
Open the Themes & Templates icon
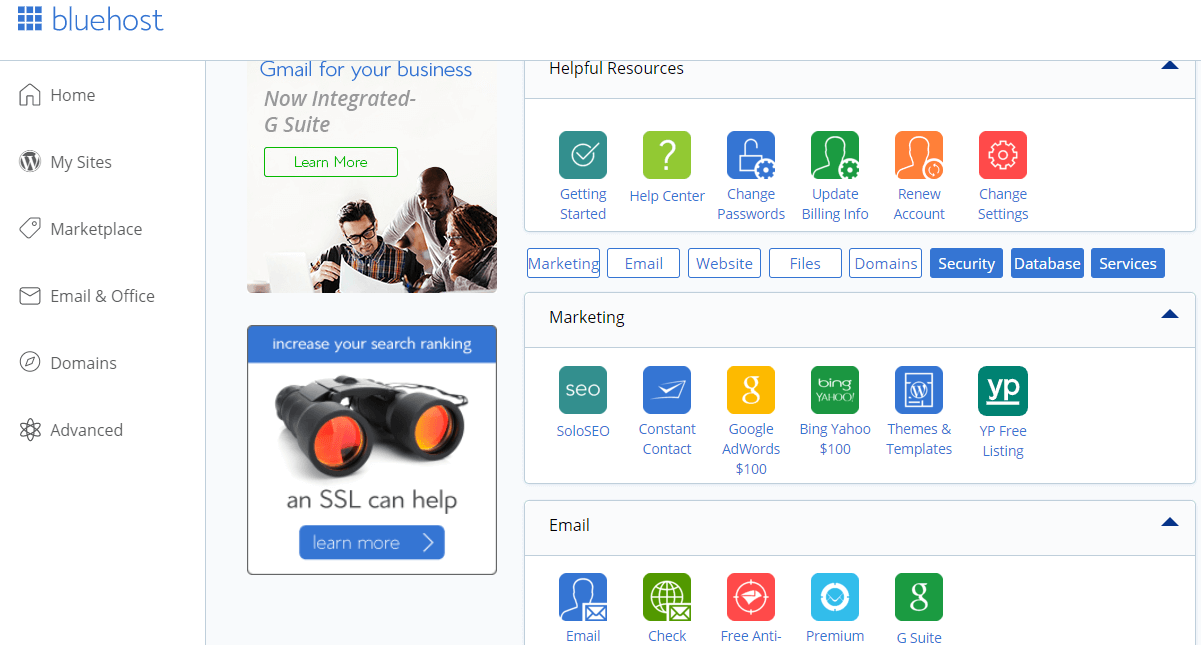point(919,390)
